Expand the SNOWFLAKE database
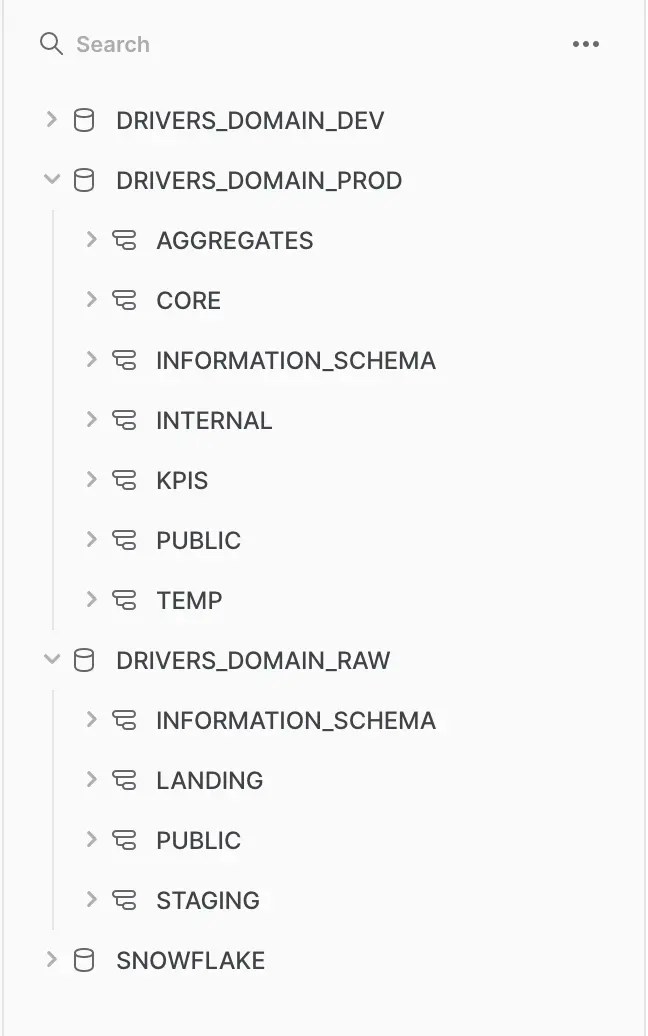Screen dimensions: 648x1036 pos(50,960)
